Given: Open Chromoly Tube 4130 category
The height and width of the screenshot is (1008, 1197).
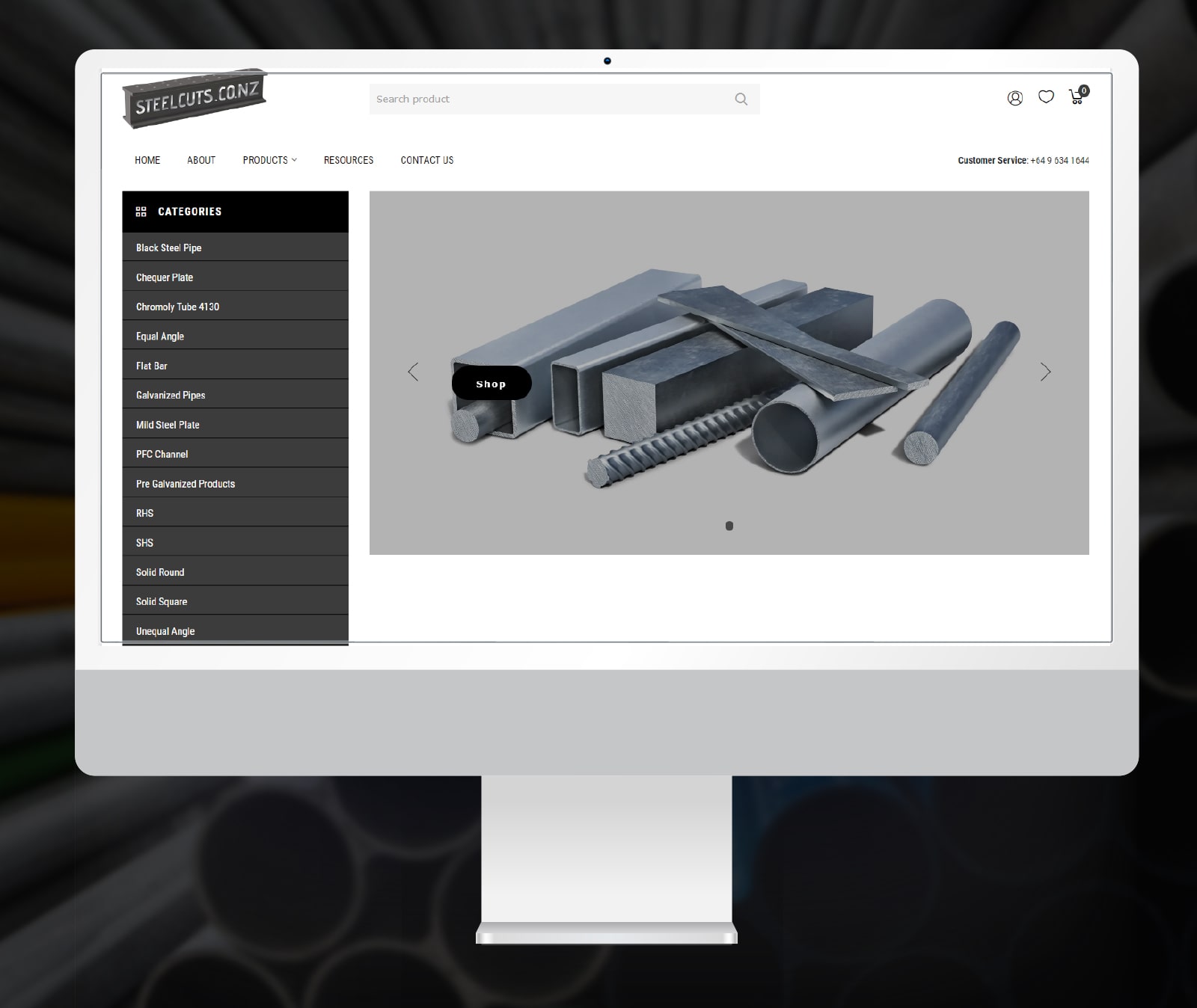Looking at the screenshot, I should 178,307.
